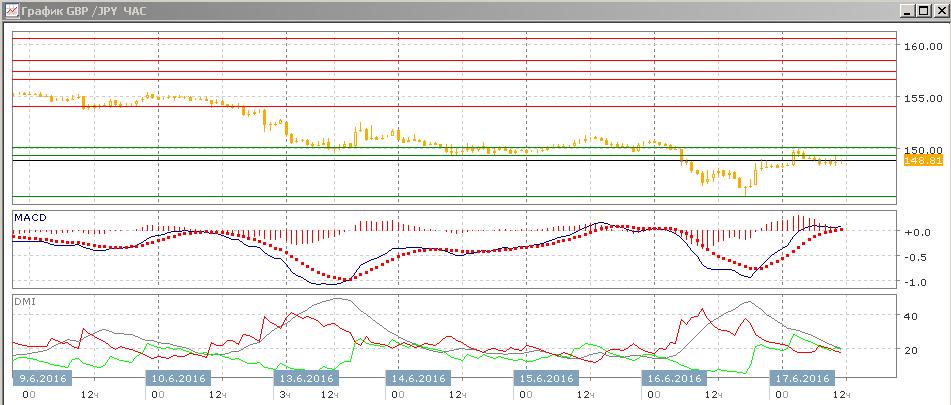The height and width of the screenshot is (405, 951).
Task: Click the window title 'График GBP /JPY ЧАС'
Action: (x=83, y=11)
